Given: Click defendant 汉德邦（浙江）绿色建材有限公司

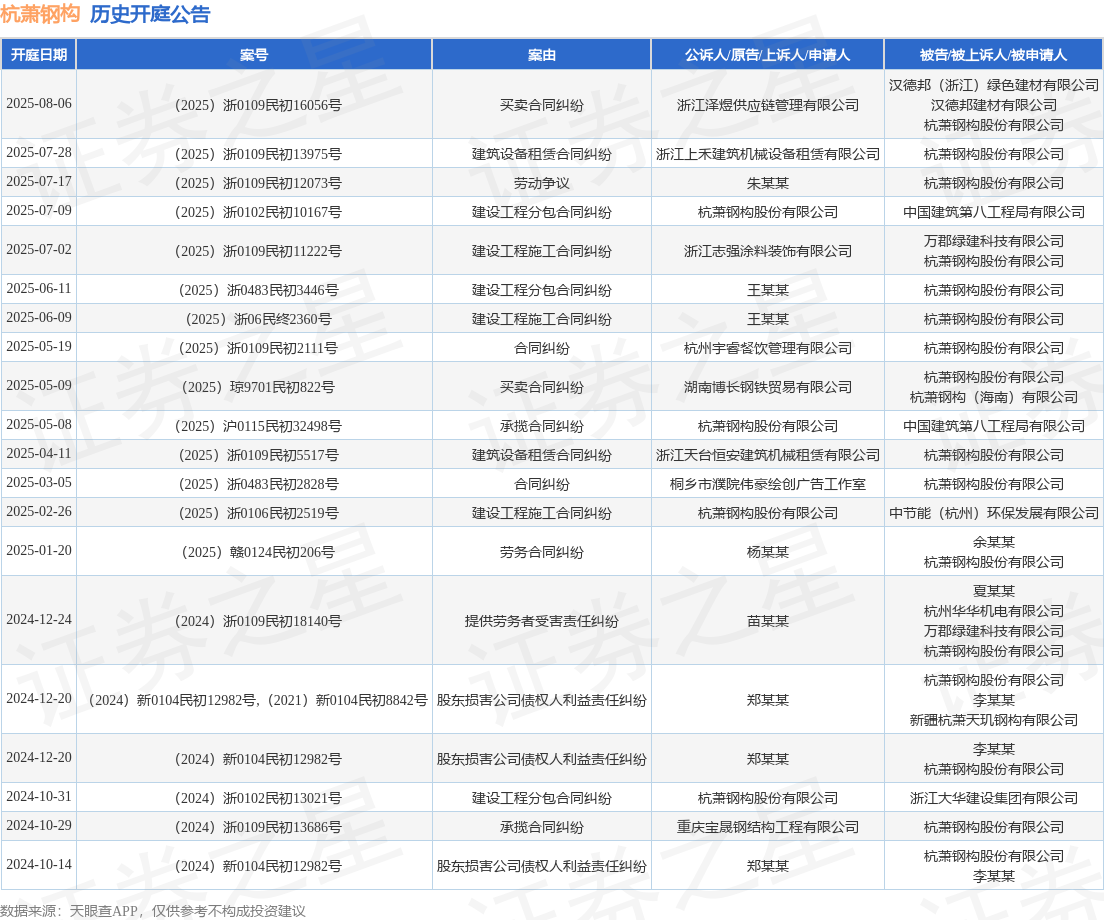Looking at the screenshot, I should 993,85.
